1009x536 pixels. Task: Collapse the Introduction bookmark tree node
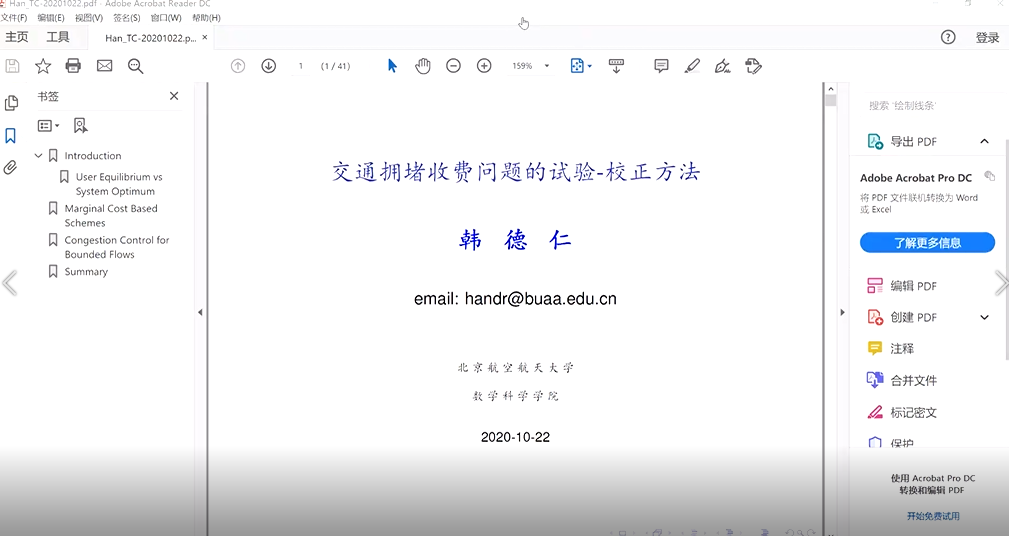(x=38, y=156)
